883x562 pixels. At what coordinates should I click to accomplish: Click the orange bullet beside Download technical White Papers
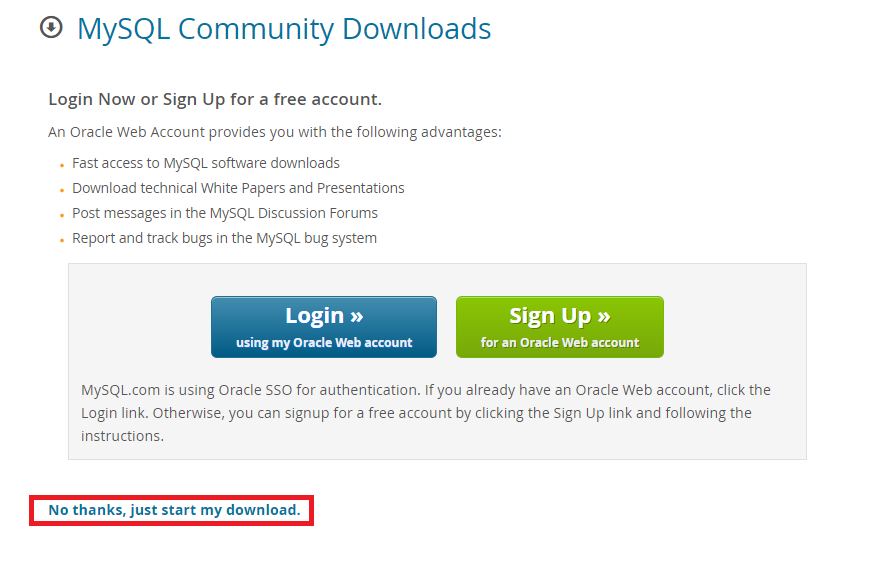62,190
